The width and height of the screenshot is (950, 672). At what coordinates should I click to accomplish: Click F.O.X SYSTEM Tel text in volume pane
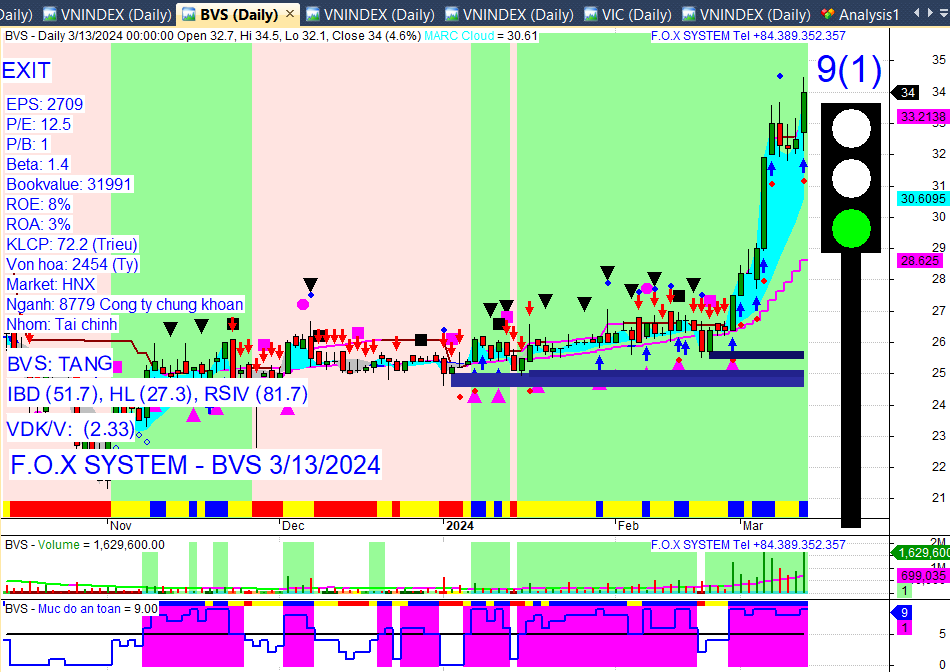tap(748, 545)
